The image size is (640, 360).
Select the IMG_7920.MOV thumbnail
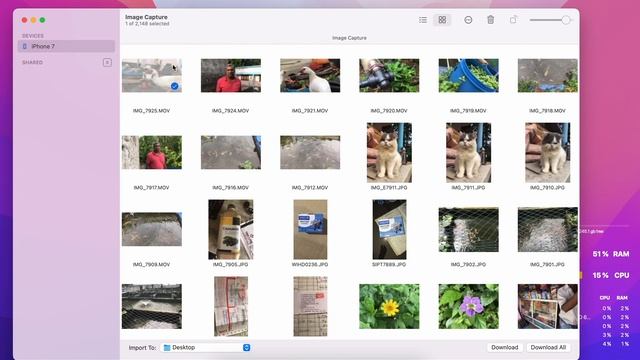tap(389, 76)
